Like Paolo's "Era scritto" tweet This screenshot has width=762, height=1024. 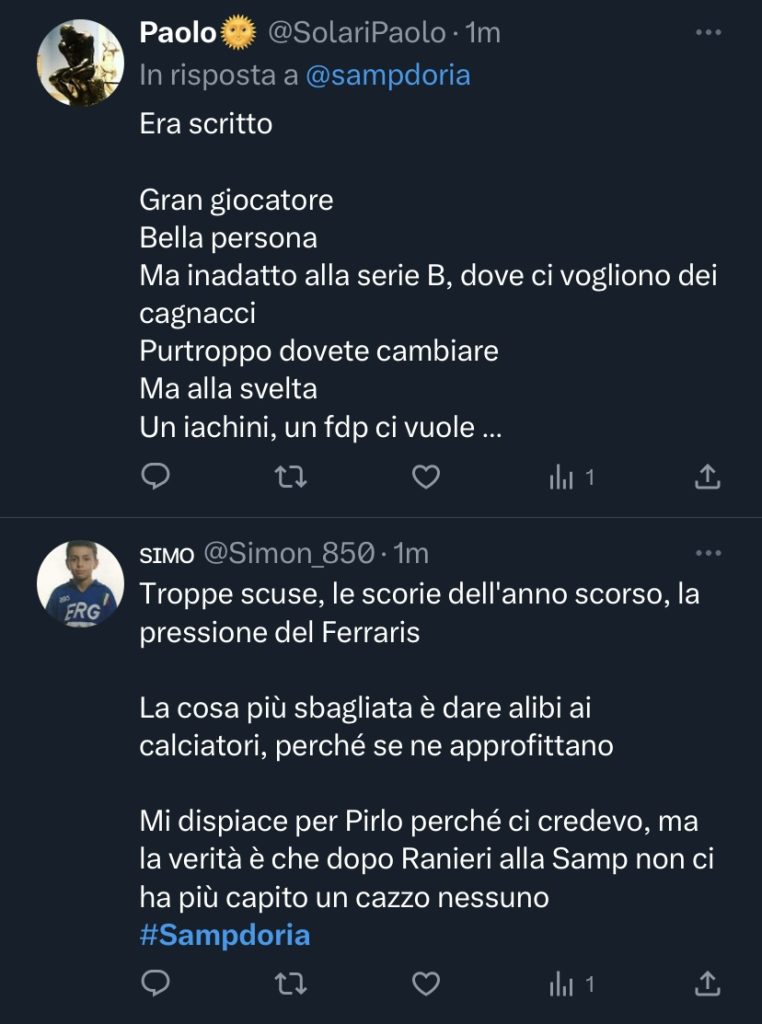pos(426,478)
